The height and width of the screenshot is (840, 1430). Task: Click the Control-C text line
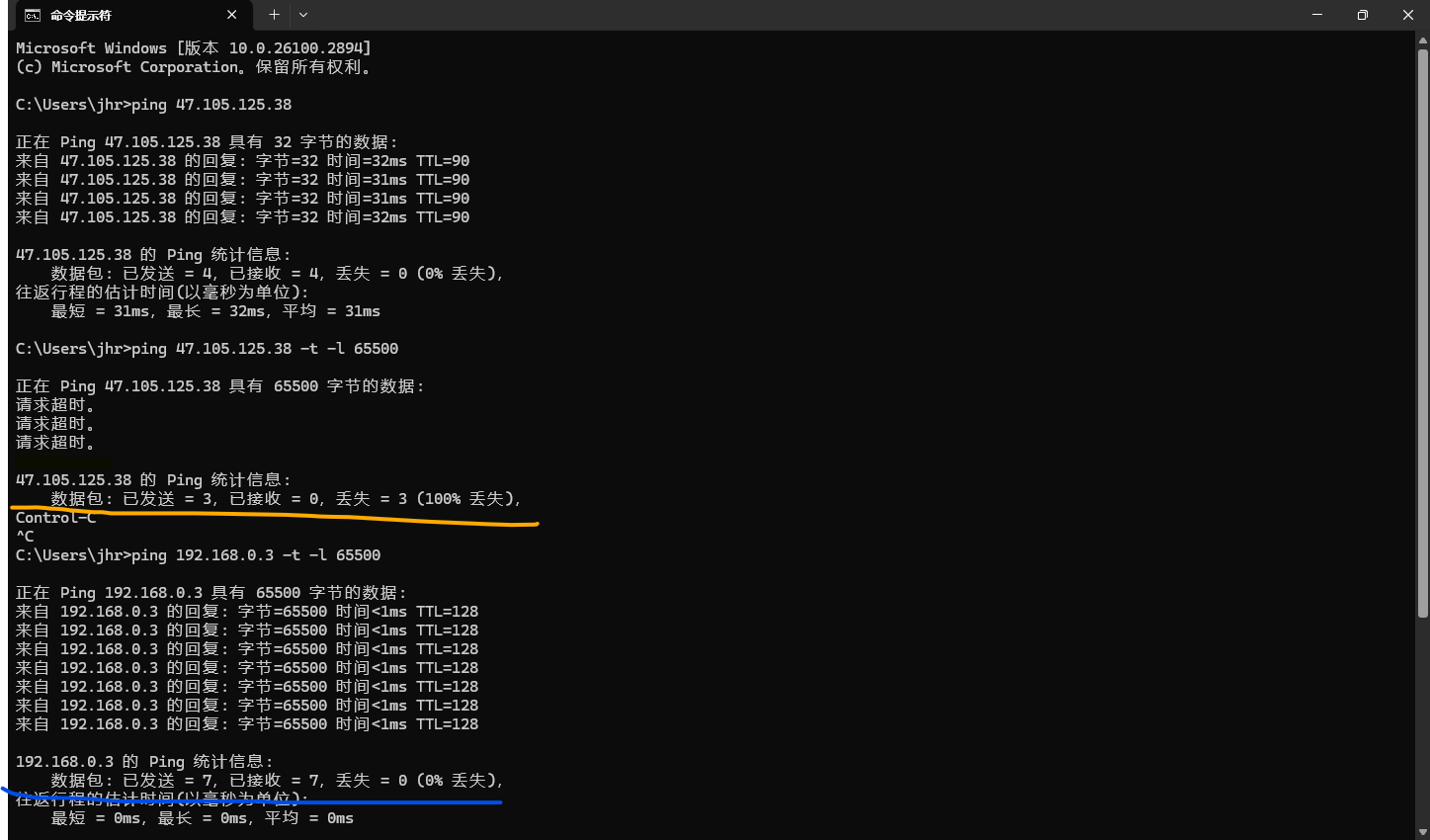(x=55, y=518)
